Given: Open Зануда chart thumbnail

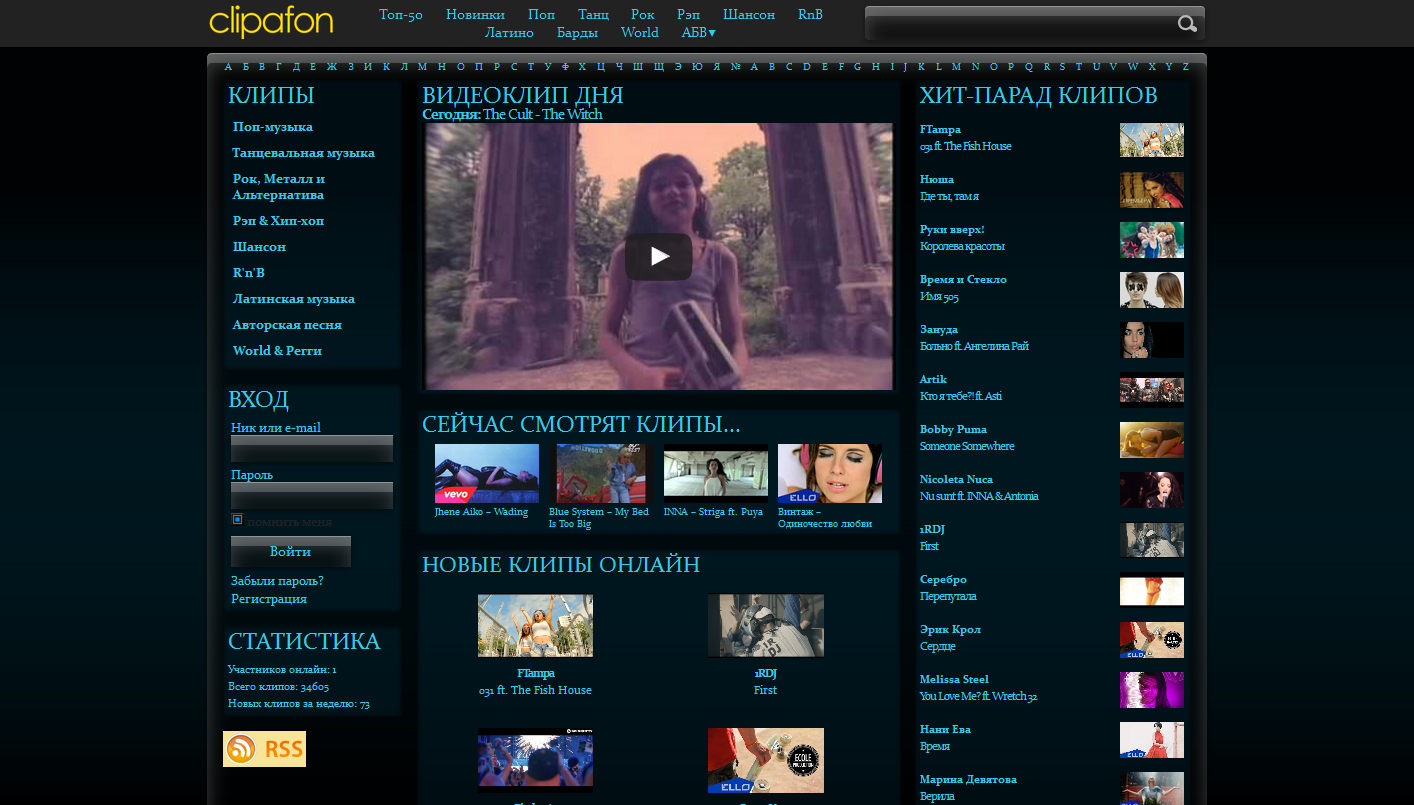Looking at the screenshot, I should pyautogui.click(x=1152, y=340).
